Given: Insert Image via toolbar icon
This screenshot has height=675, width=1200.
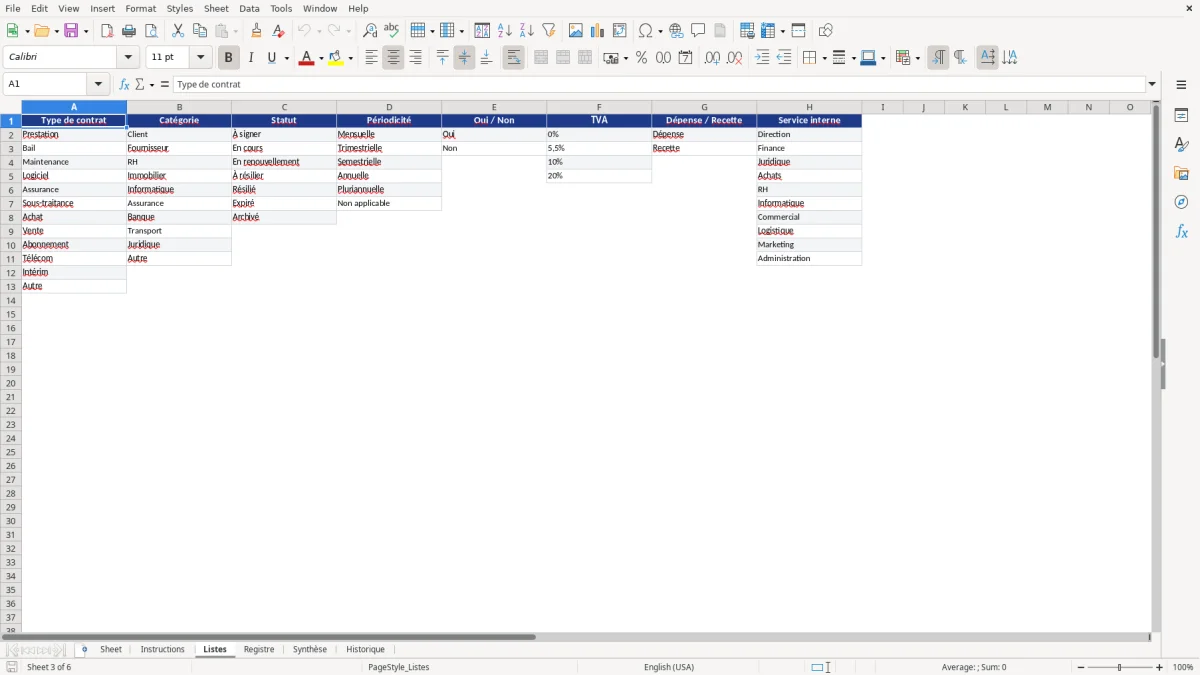Looking at the screenshot, I should click(576, 30).
